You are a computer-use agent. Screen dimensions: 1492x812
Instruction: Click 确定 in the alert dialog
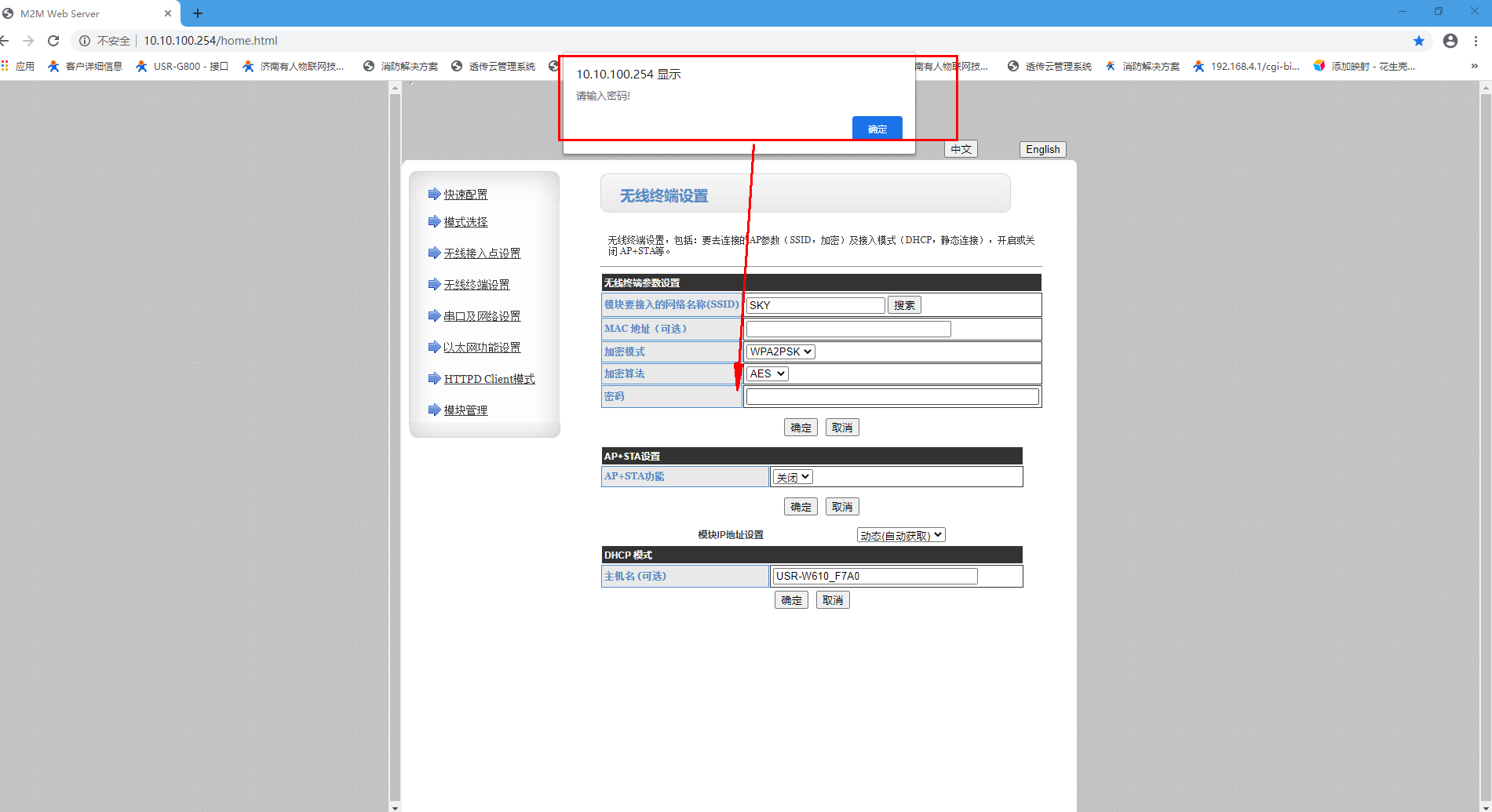pos(877,129)
